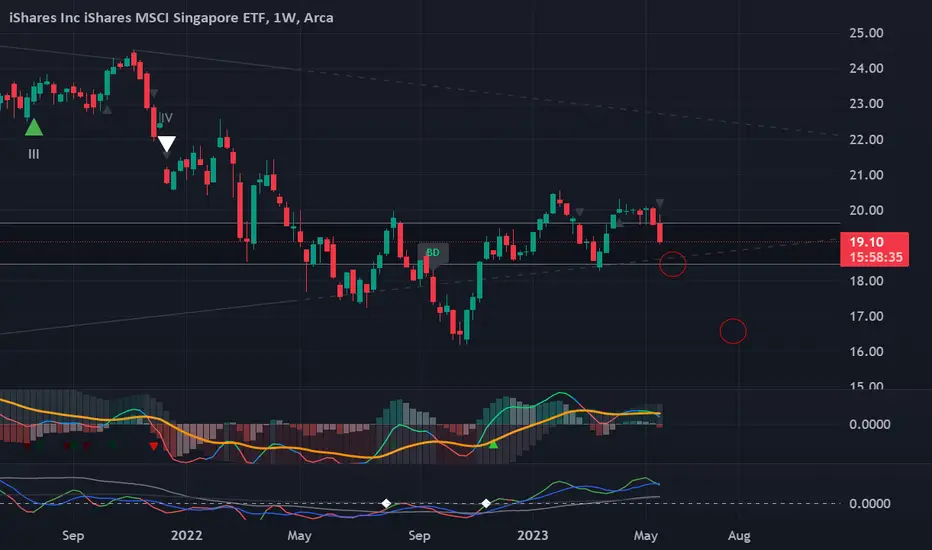Click the 2023 label on the time axis
This screenshot has width=932, height=550.
click(533, 535)
